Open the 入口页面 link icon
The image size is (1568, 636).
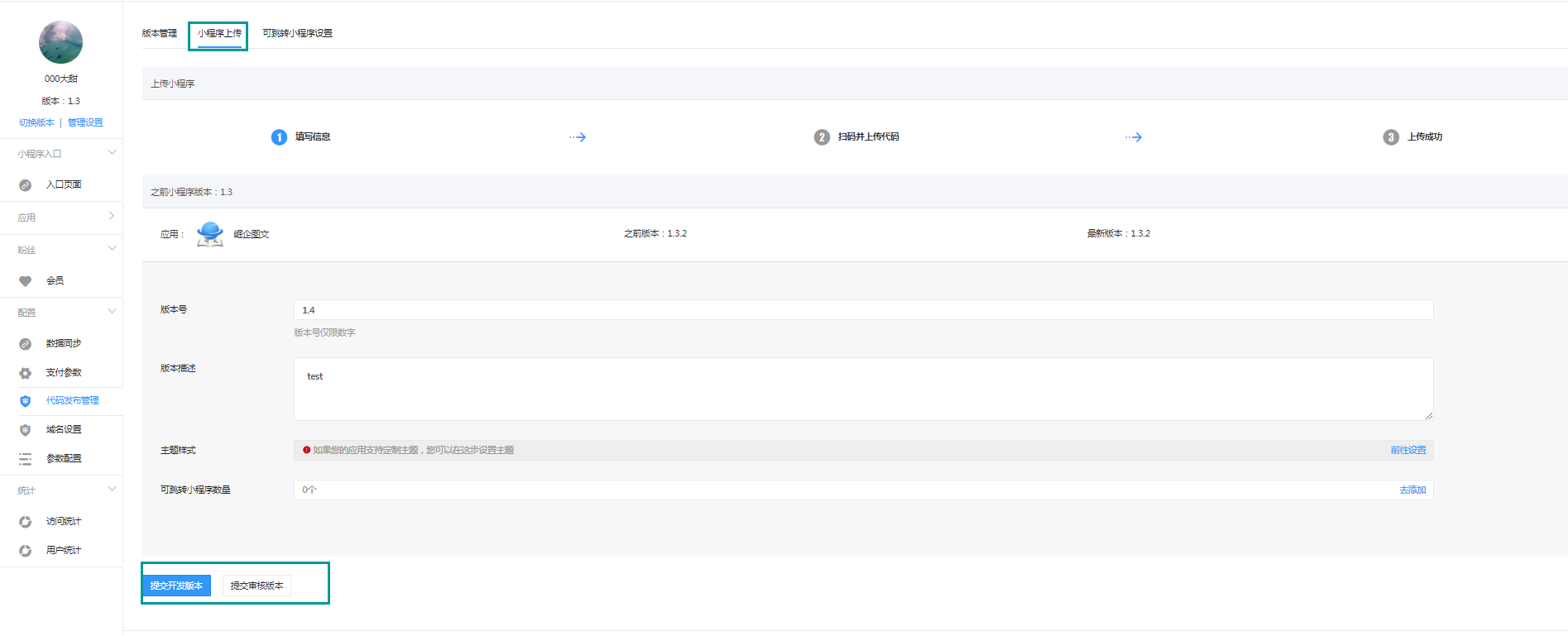tap(26, 185)
